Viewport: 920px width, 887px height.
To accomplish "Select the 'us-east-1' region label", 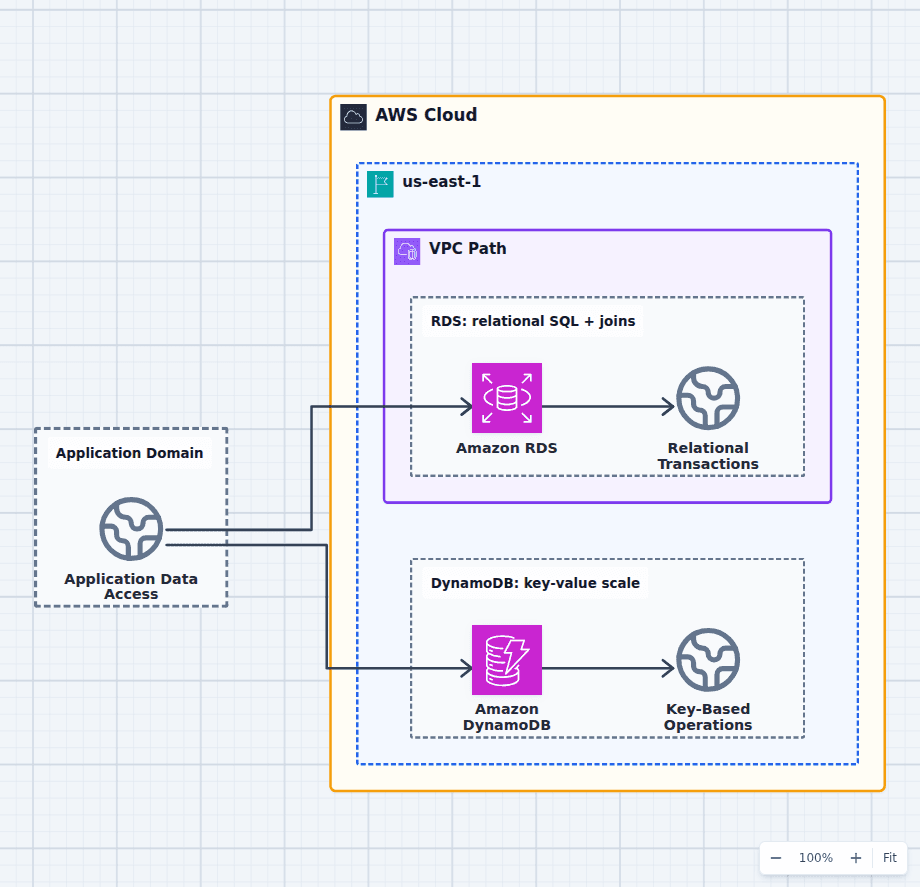I will click(442, 182).
